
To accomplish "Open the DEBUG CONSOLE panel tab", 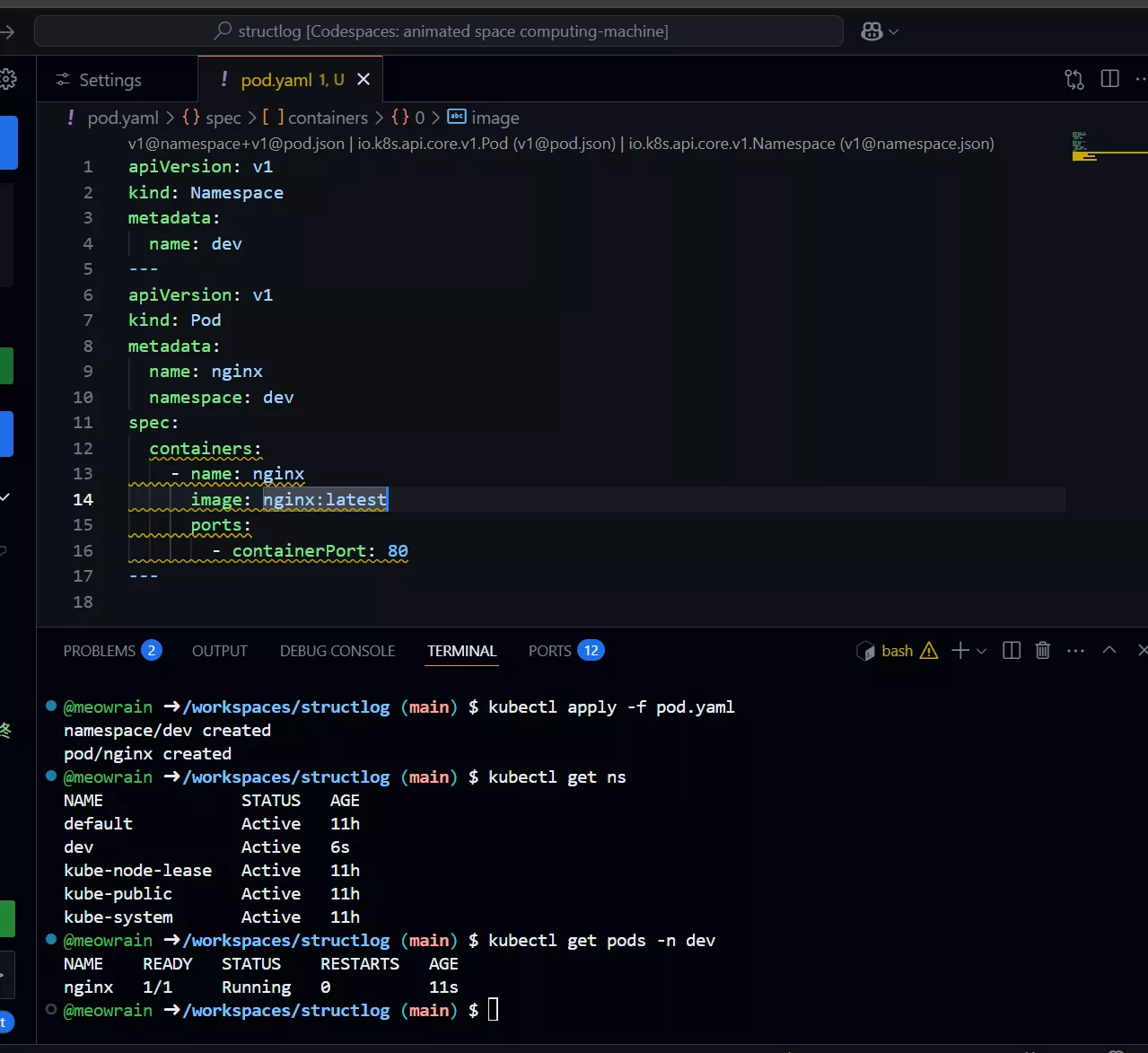I will 337,651.
